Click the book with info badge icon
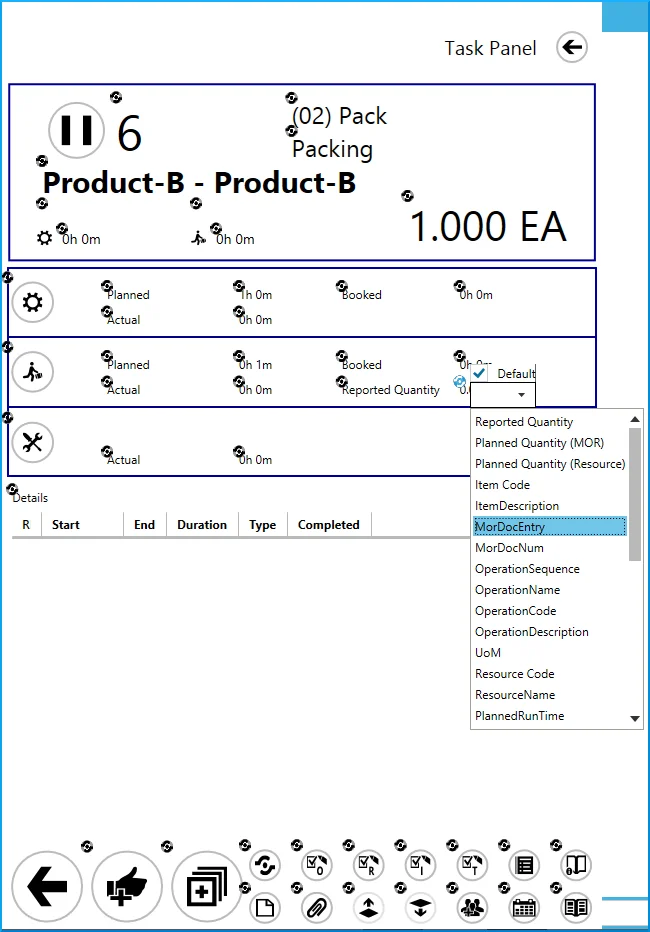650x932 pixels. (576, 865)
